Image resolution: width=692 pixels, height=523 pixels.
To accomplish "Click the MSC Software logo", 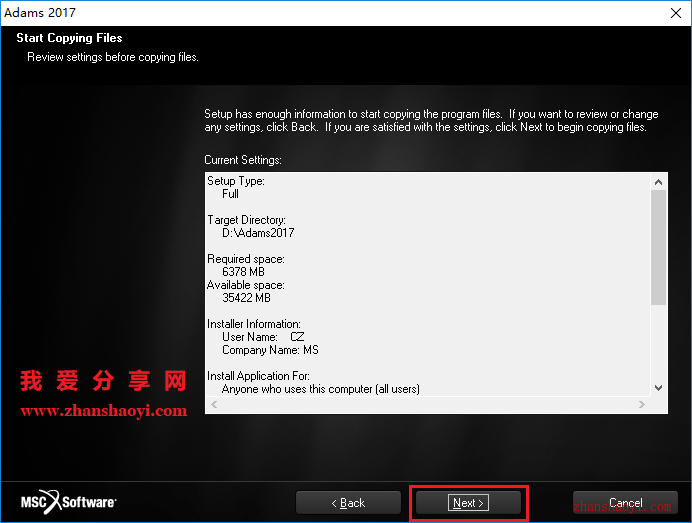I will 68,502.
